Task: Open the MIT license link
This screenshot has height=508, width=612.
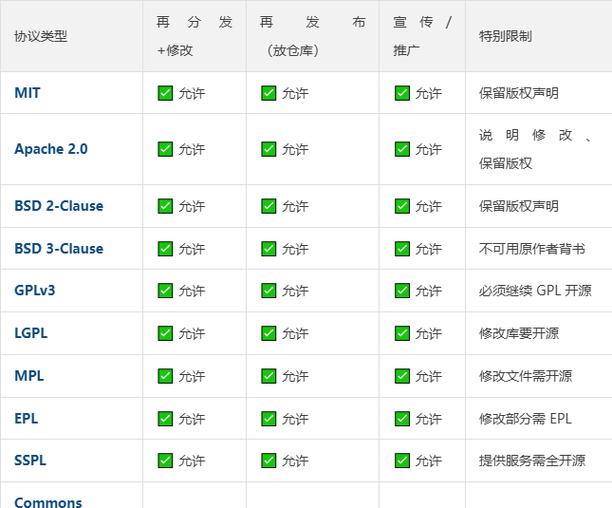Action: point(27,93)
